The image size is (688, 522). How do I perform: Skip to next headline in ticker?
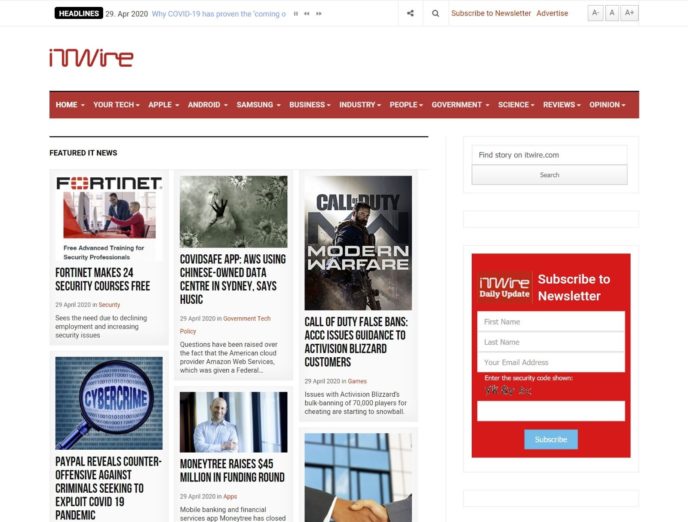click(x=319, y=14)
